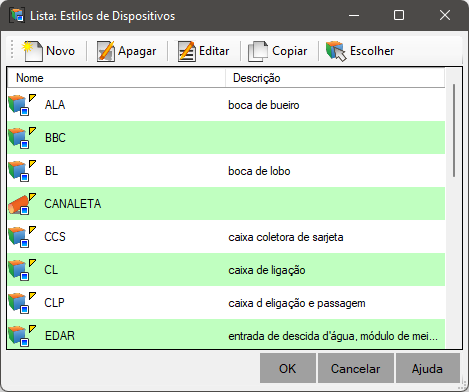
Task: Click description 'caixa d eligação e passagem'
Action: tap(297, 303)
